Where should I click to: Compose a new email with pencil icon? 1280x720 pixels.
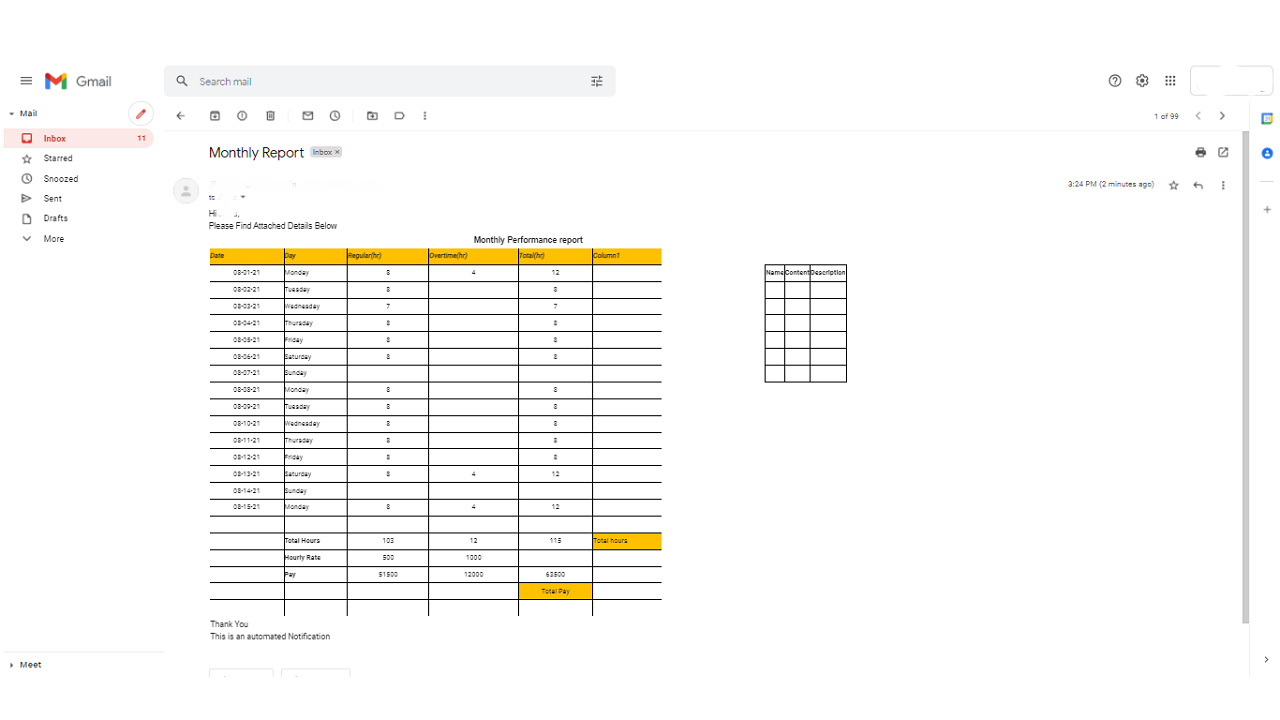[141, 114]
